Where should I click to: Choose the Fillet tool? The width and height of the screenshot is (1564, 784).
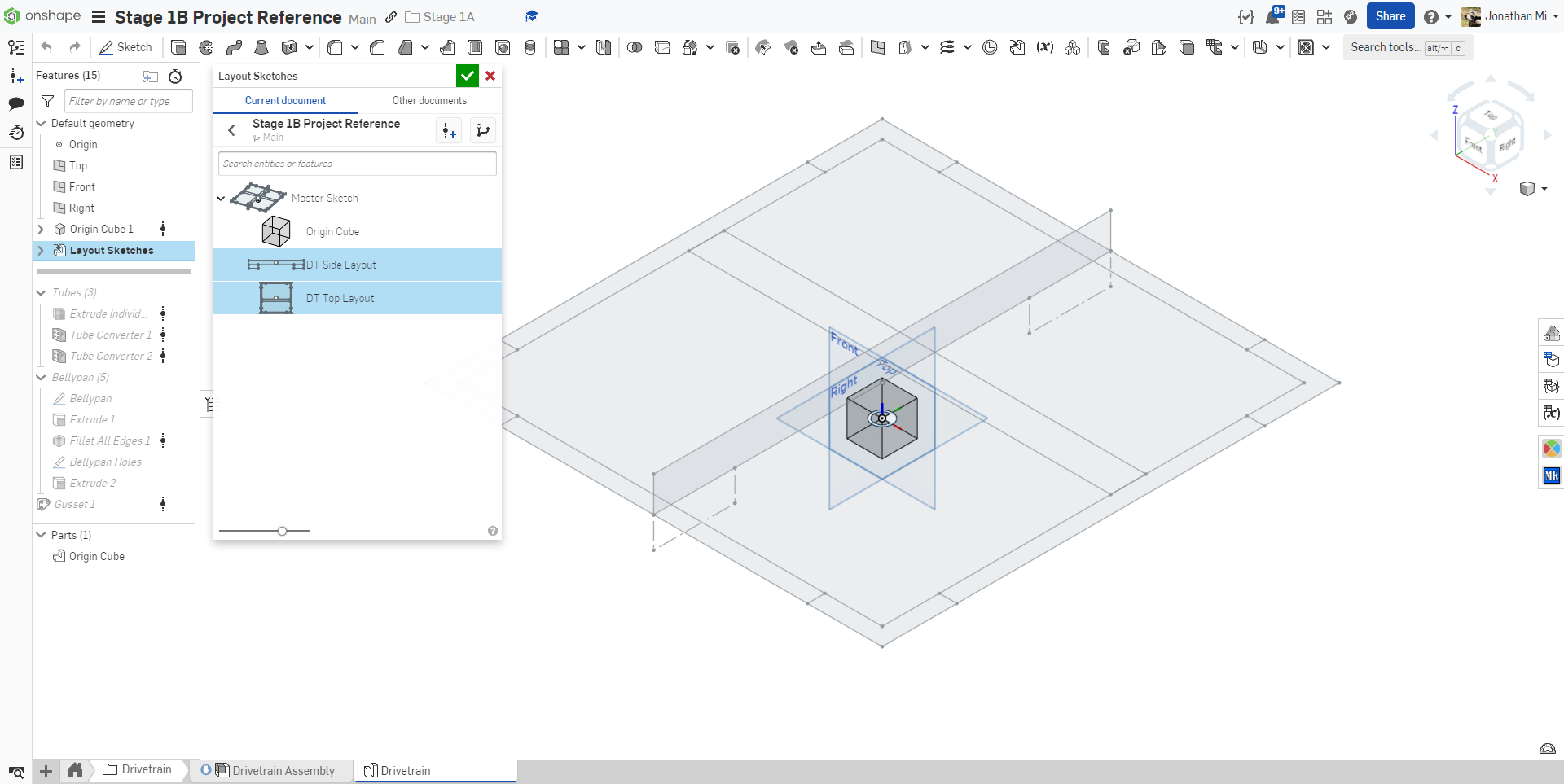[x=335, y=47]
